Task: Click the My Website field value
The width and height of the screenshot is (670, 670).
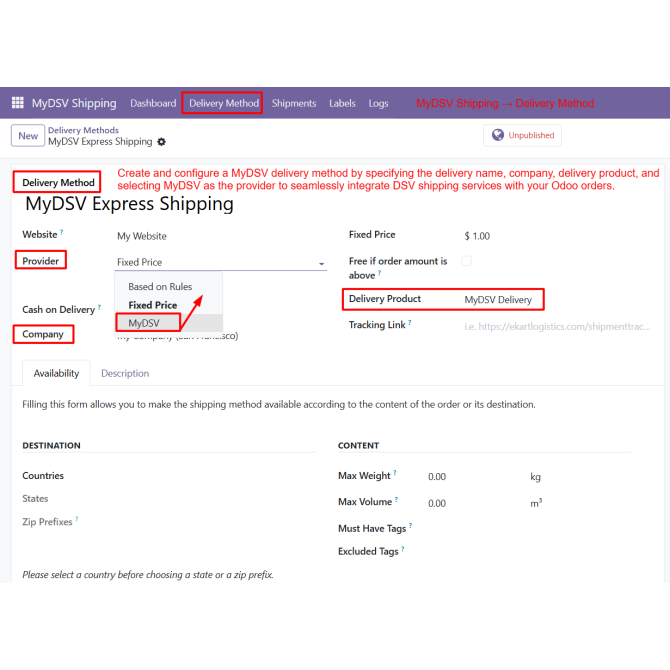Action: click(x=142, y=236)
